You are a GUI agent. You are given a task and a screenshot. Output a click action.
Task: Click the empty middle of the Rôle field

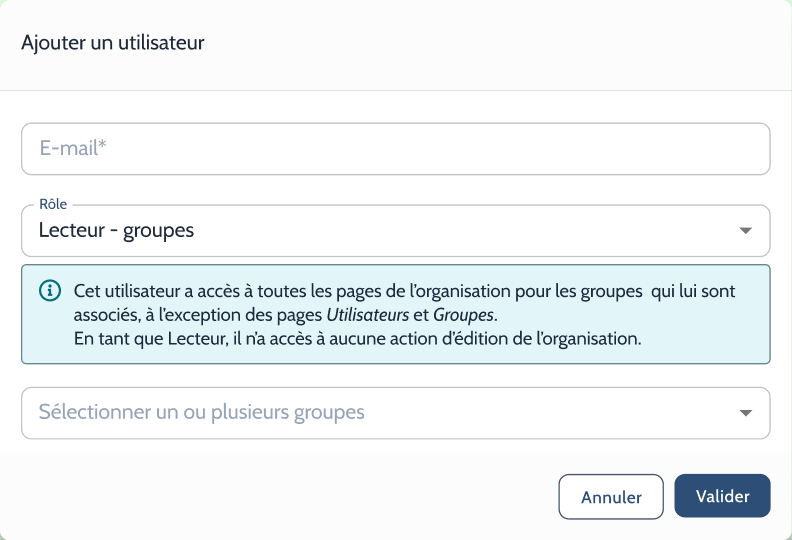pyautogui.click(x=455, y=231)
